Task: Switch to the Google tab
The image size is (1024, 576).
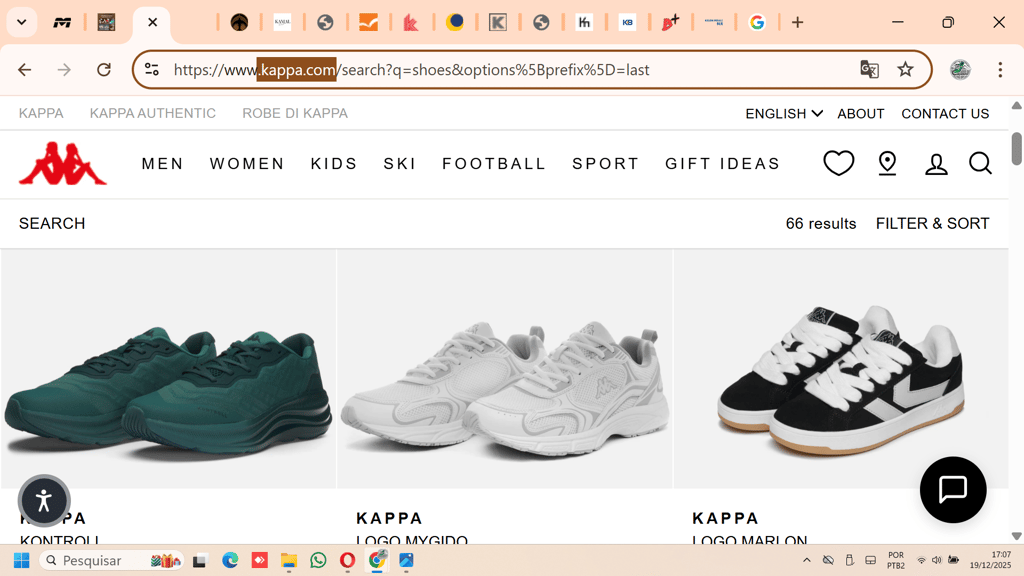Action: 757,22
